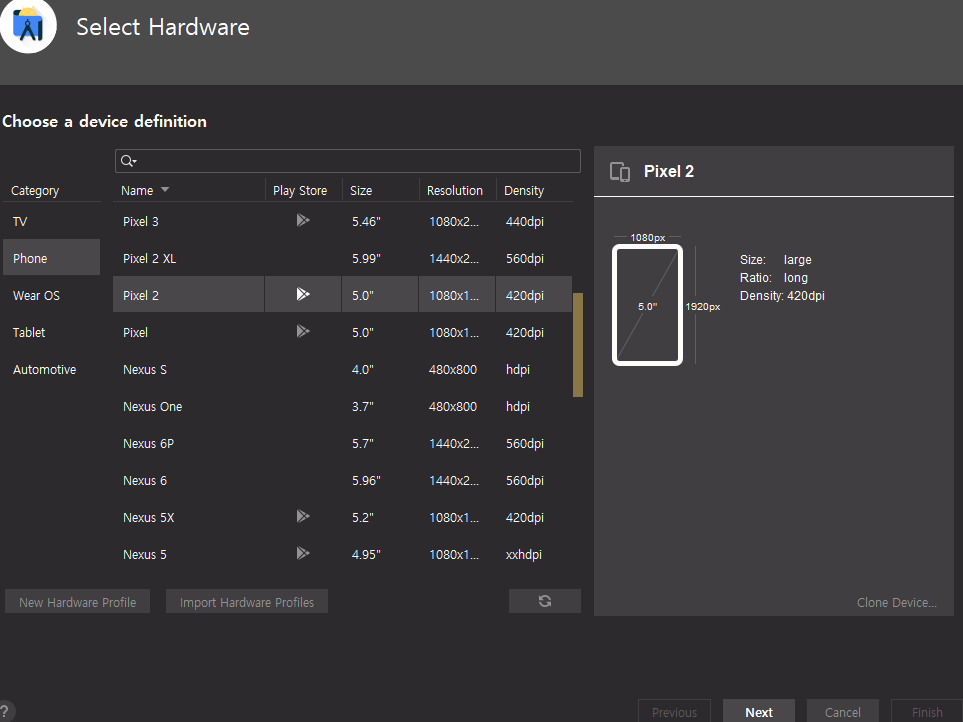The width and height of the screenshot is (963, 722).
Task: Click the 5.46" size cell
Action: (366, 222)
